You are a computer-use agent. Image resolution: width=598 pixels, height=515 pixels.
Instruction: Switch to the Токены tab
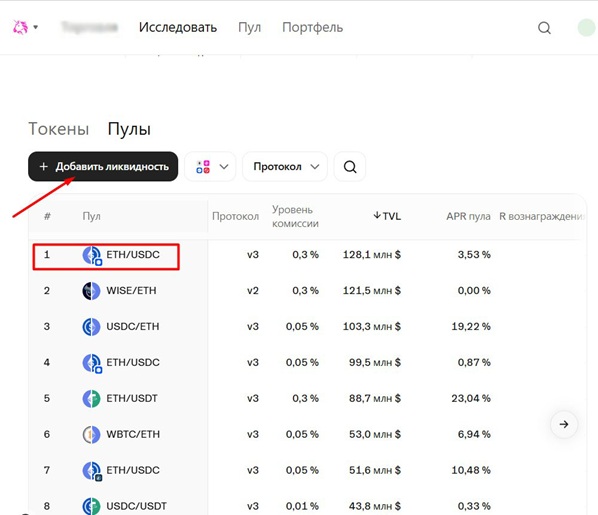[x=58, y=129]
